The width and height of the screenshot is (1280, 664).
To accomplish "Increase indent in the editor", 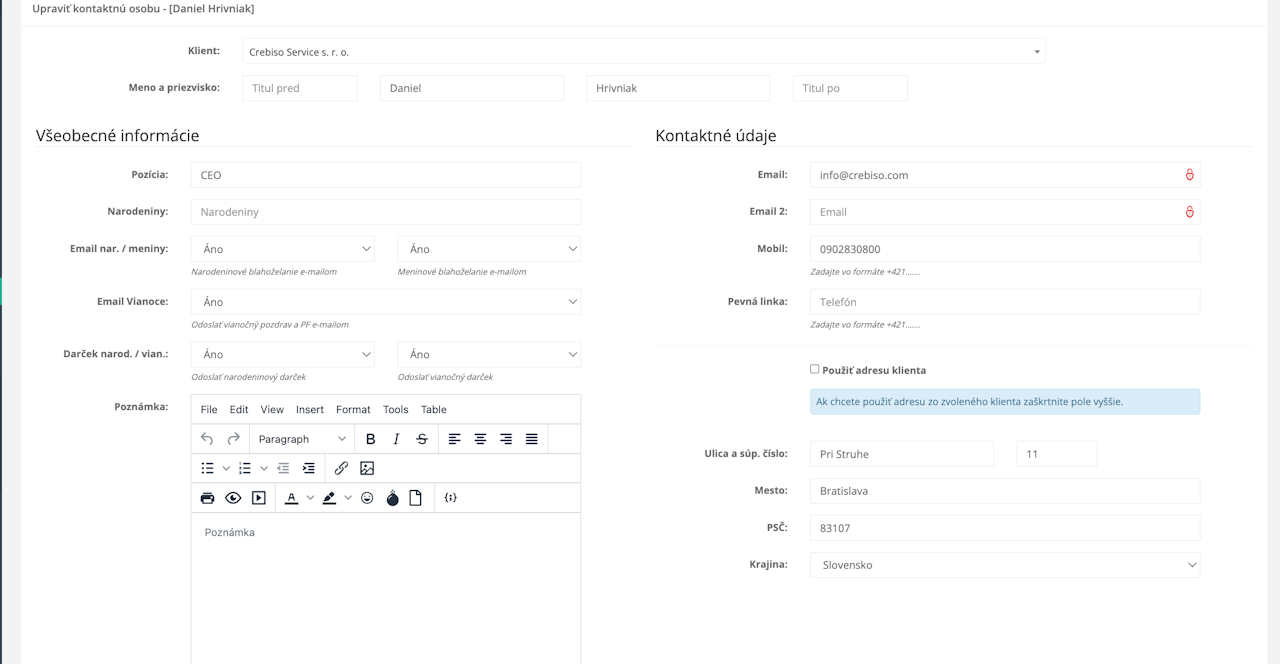I will point(309,468).
